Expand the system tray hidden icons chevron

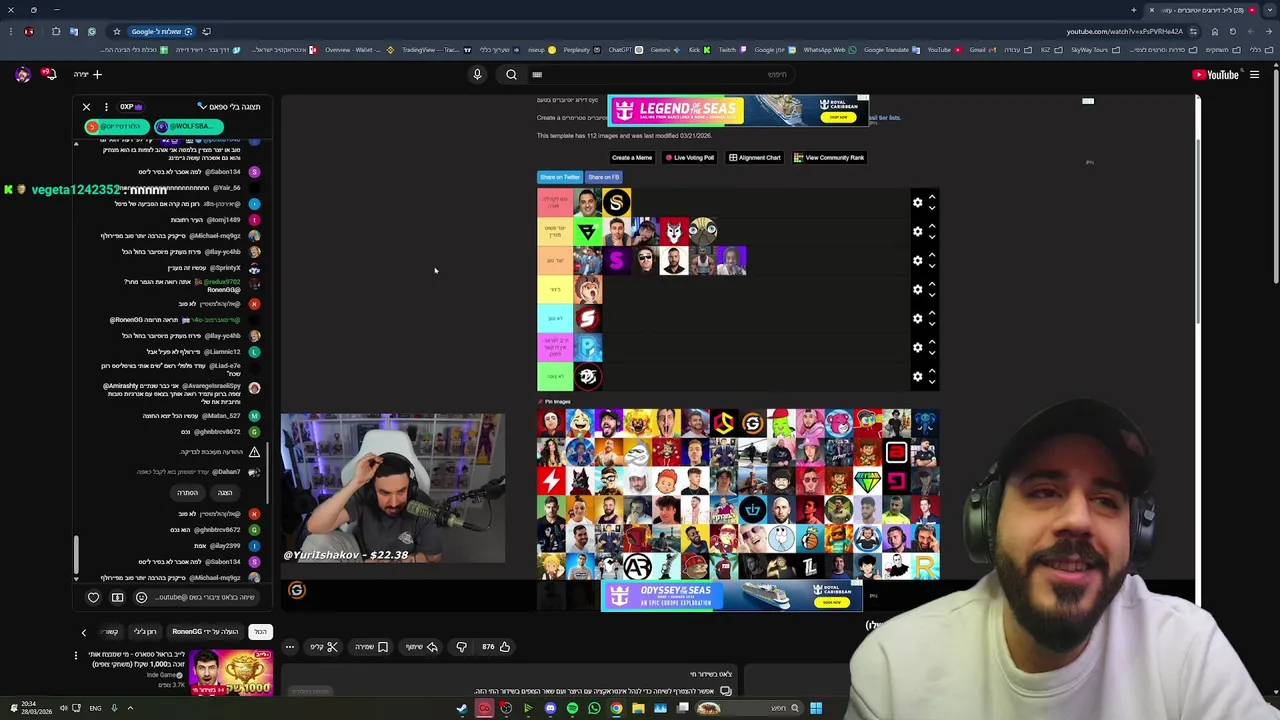[130, 708]
